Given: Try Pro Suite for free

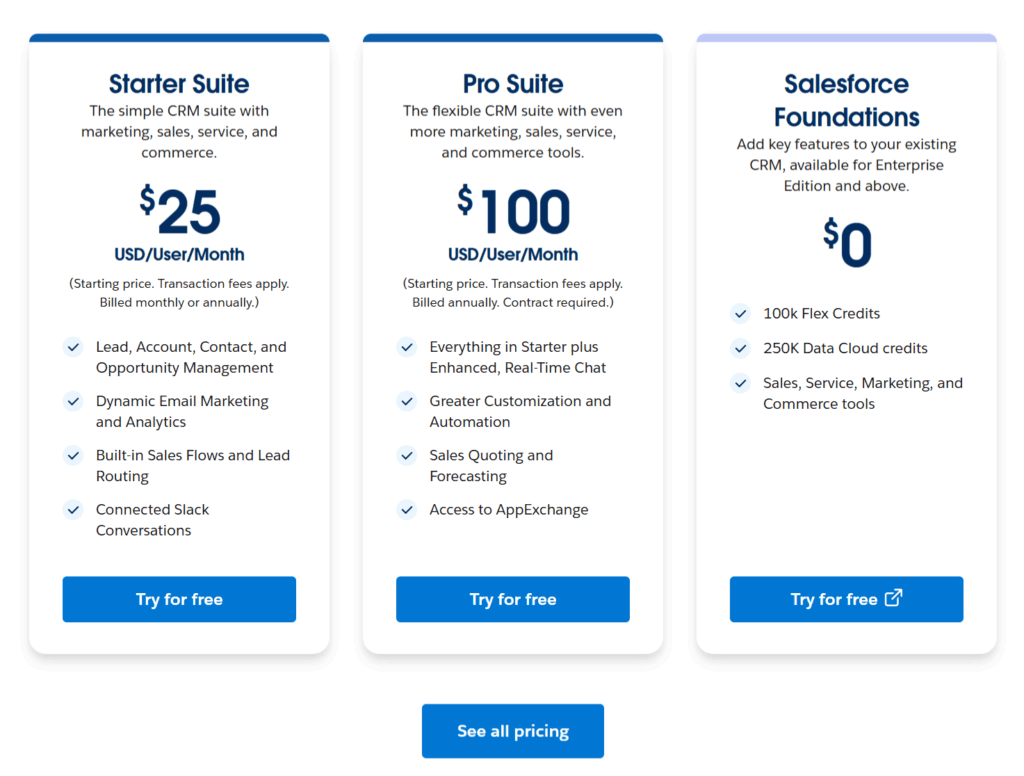Looking at the screenshot, I should coord(513,599).
